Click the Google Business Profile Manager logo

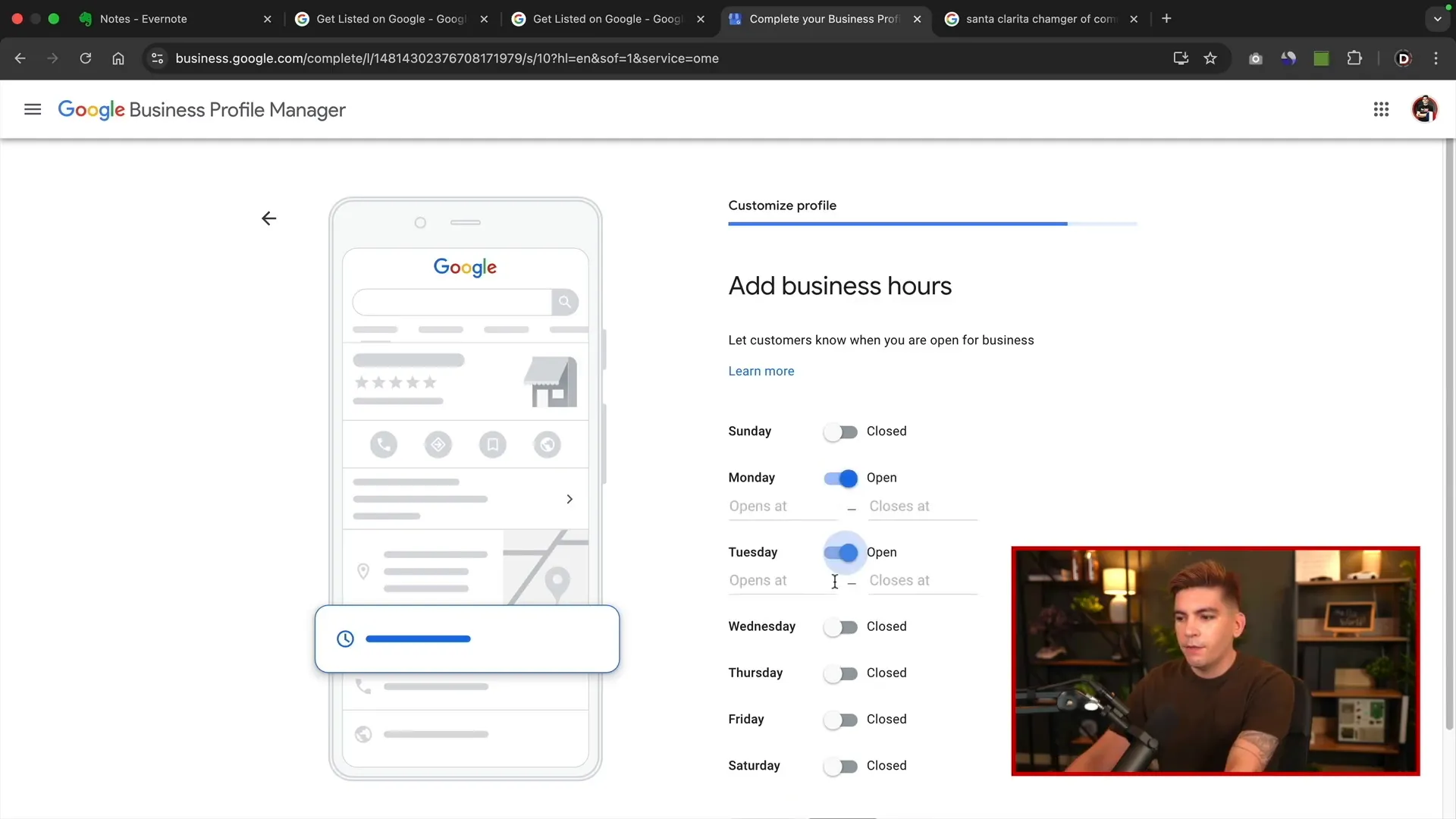[x=202, y=110]
